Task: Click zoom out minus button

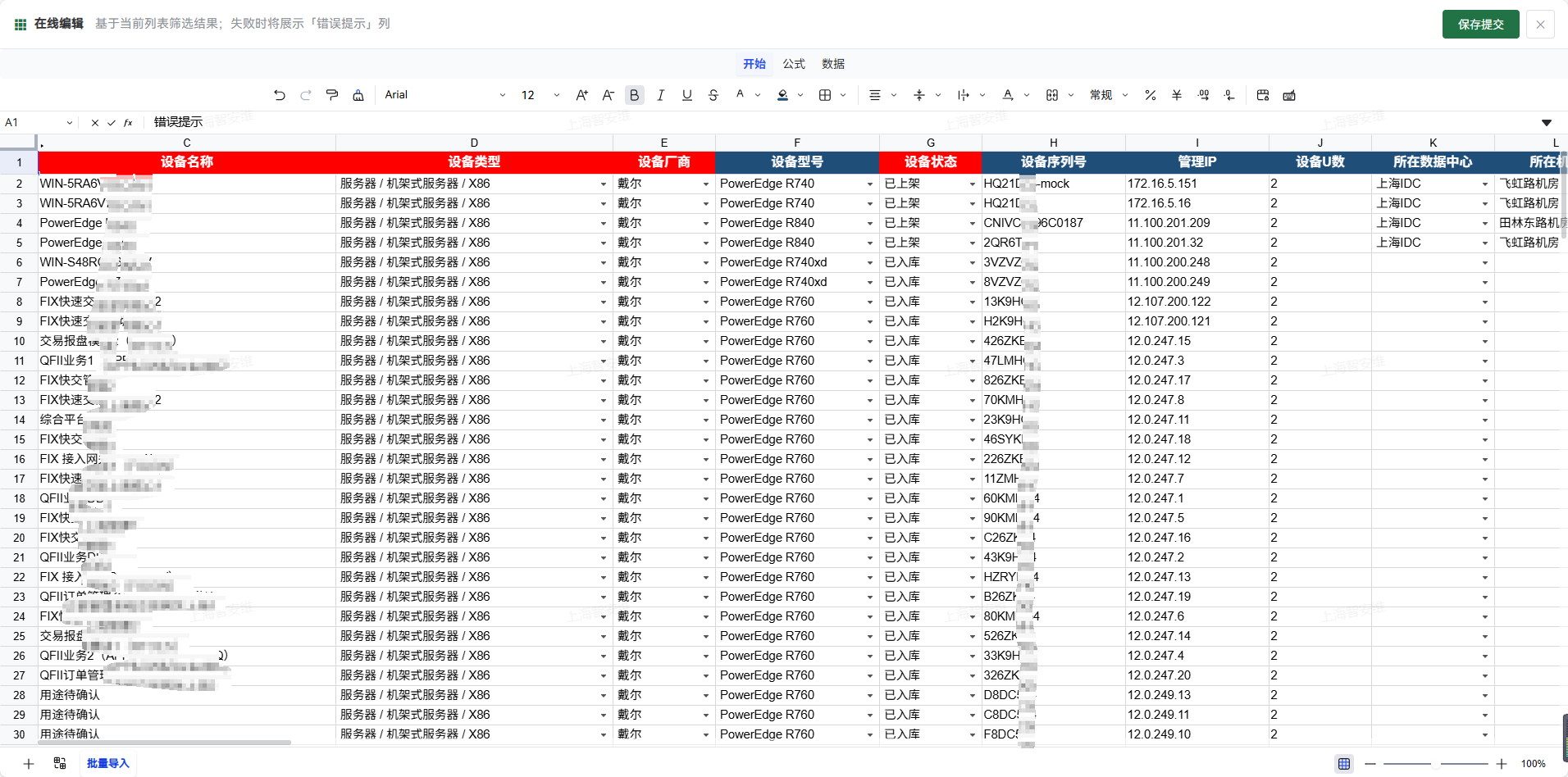Action: [1370, 764]
